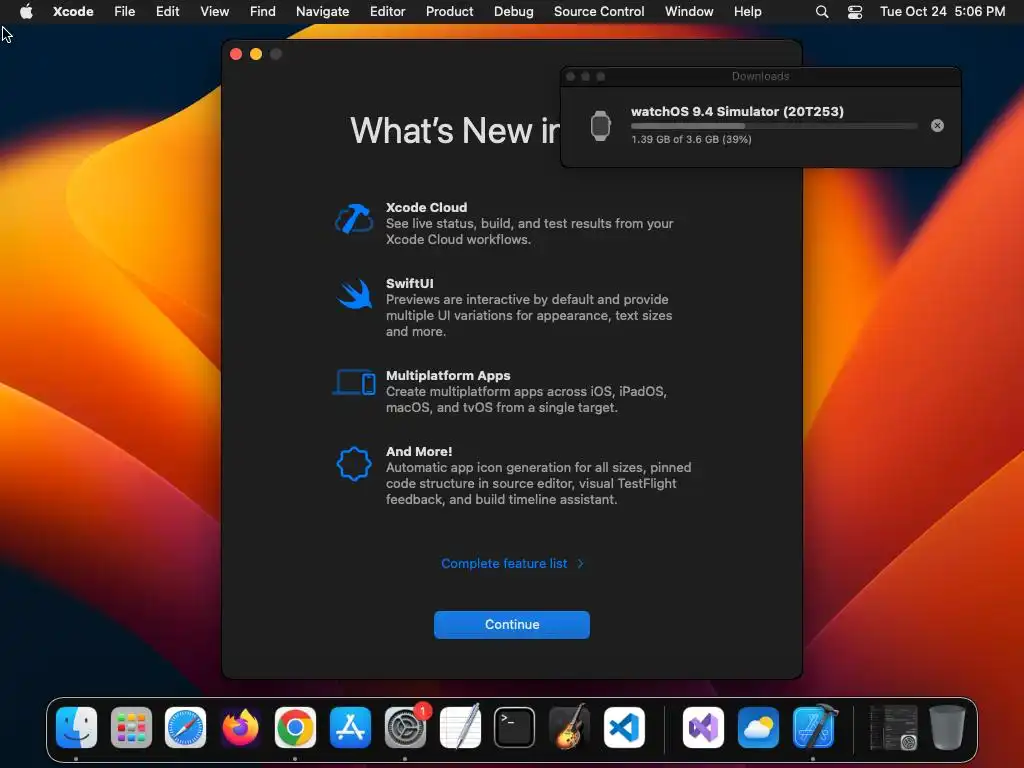Open Terminal from the Dock
The width and height of the screenshot is (1024, 768).
click(515, 727)
